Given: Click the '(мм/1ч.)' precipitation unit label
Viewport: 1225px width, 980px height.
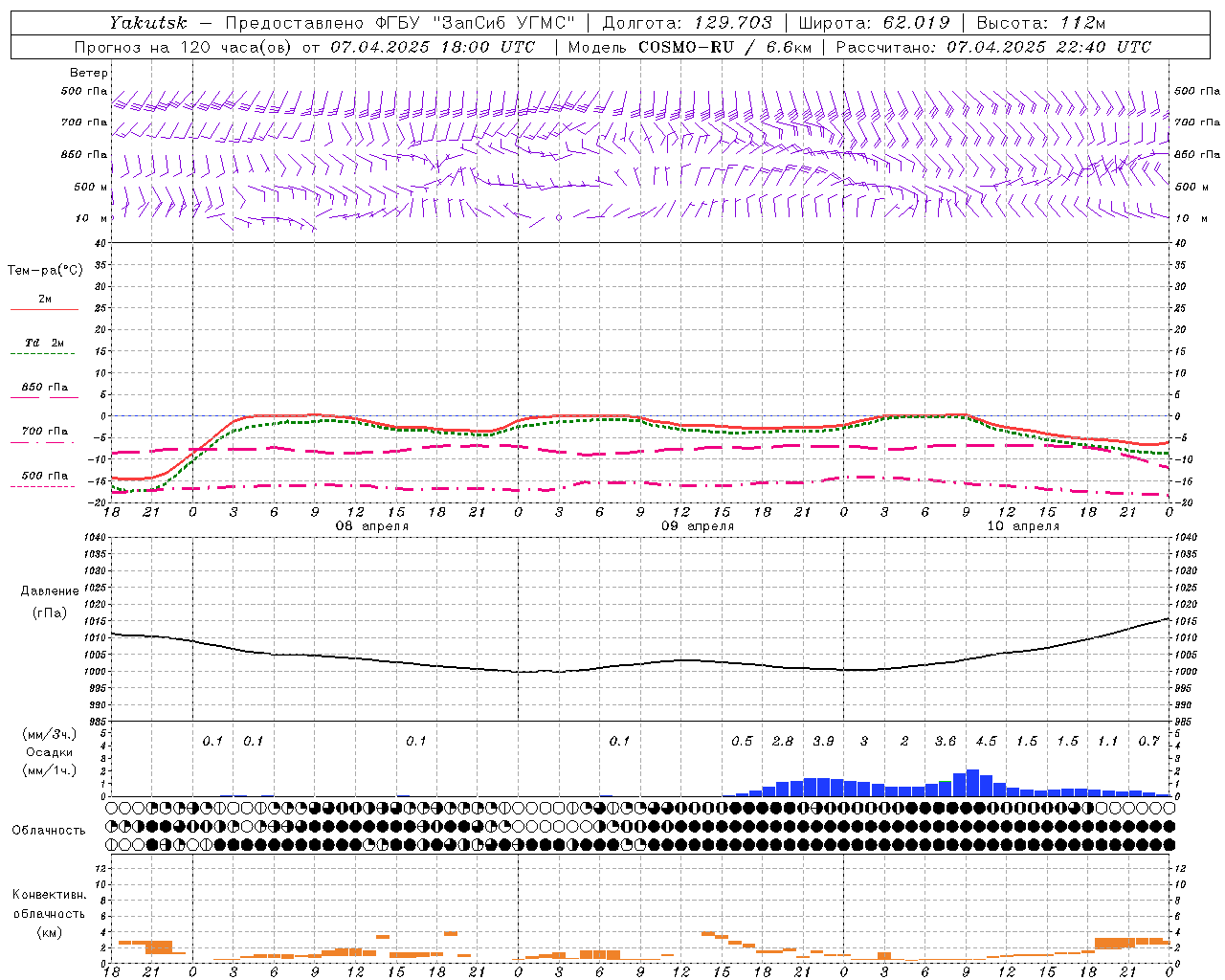Looking at the screenshot, I should [x=50, y=770].
